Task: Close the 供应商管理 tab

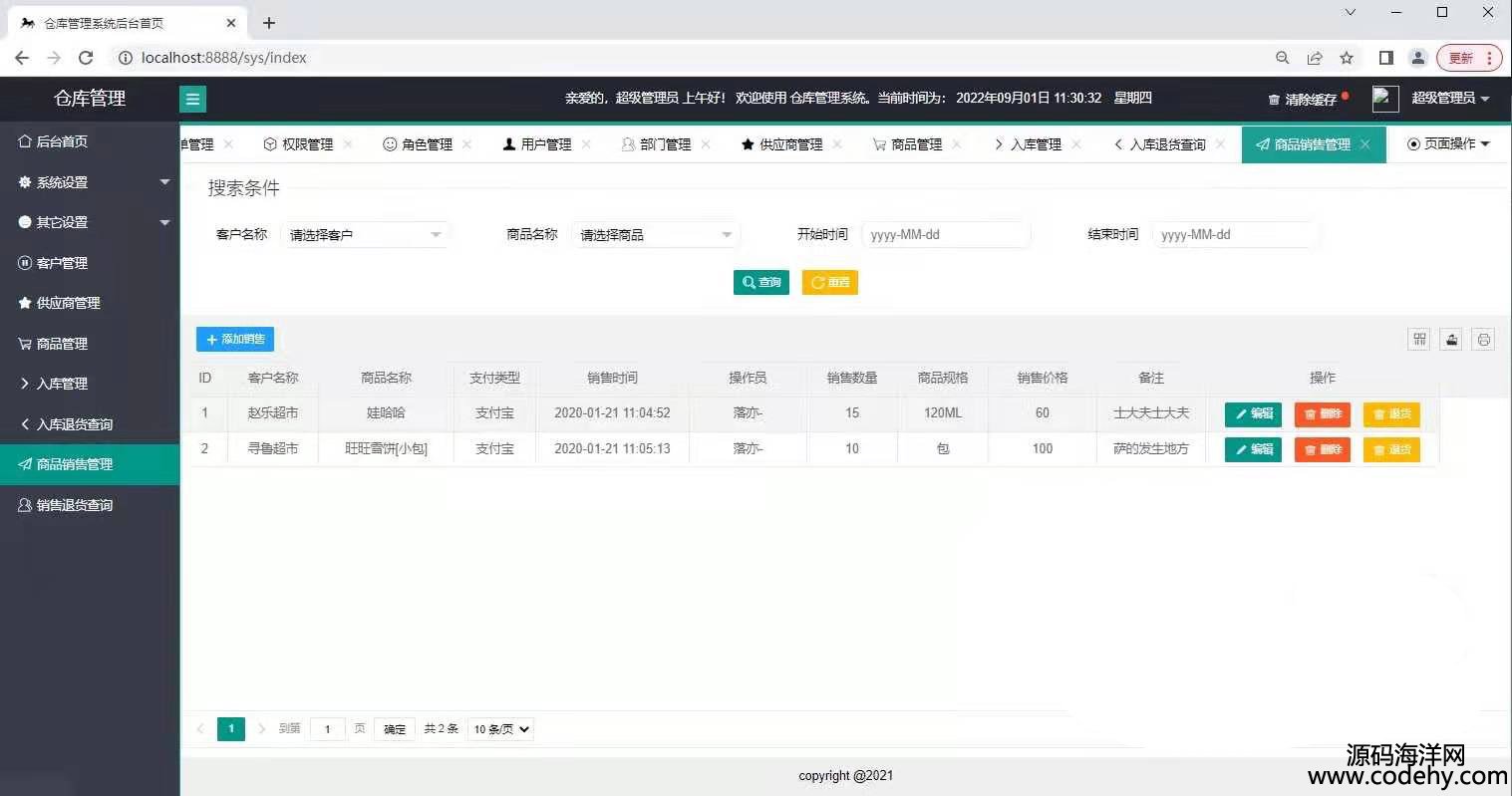Action: tap(837, 144)
